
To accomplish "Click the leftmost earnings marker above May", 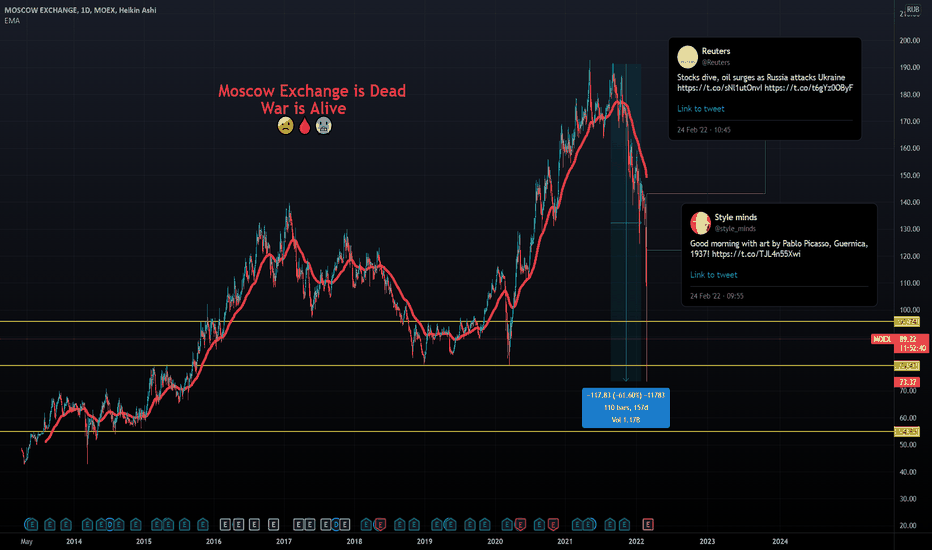I will pos(31,524).
